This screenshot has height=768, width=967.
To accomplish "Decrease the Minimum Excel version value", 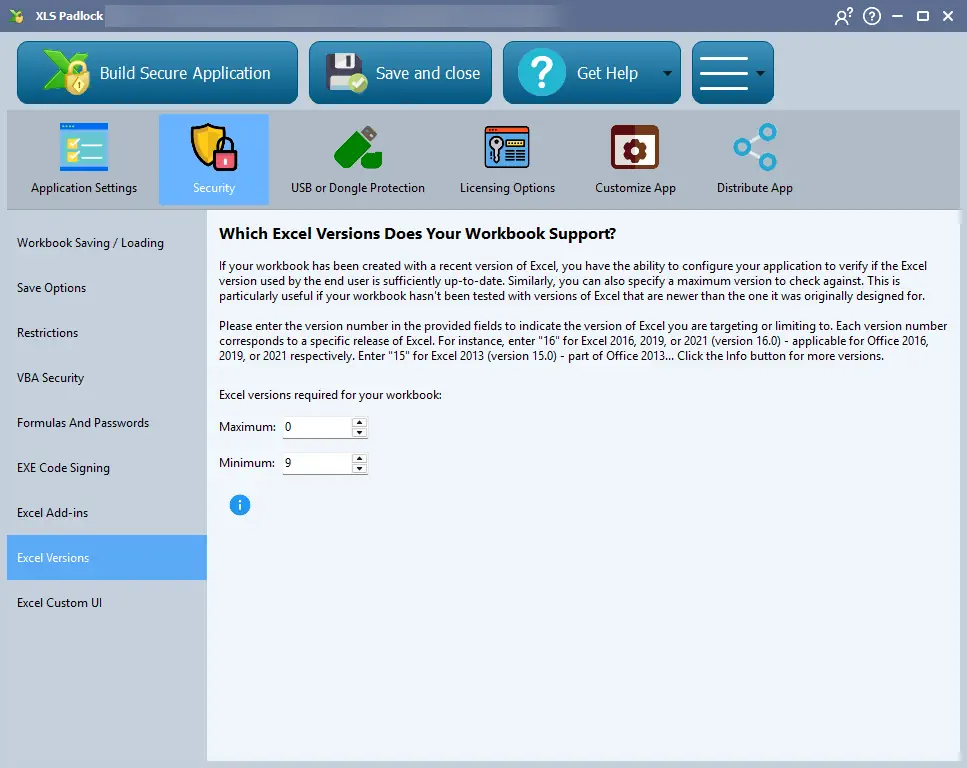I will [x=360, y=469].
